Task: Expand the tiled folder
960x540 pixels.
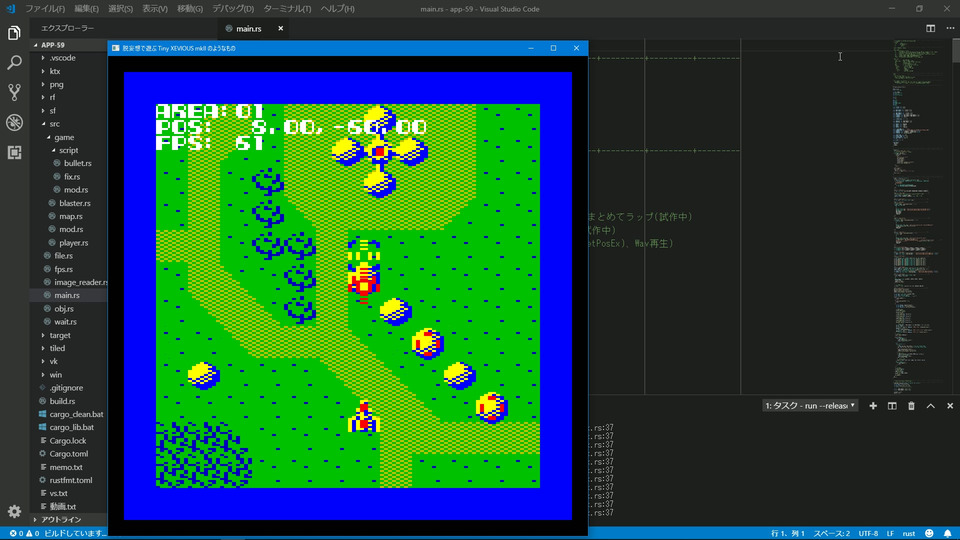Action: click(57, 348)
